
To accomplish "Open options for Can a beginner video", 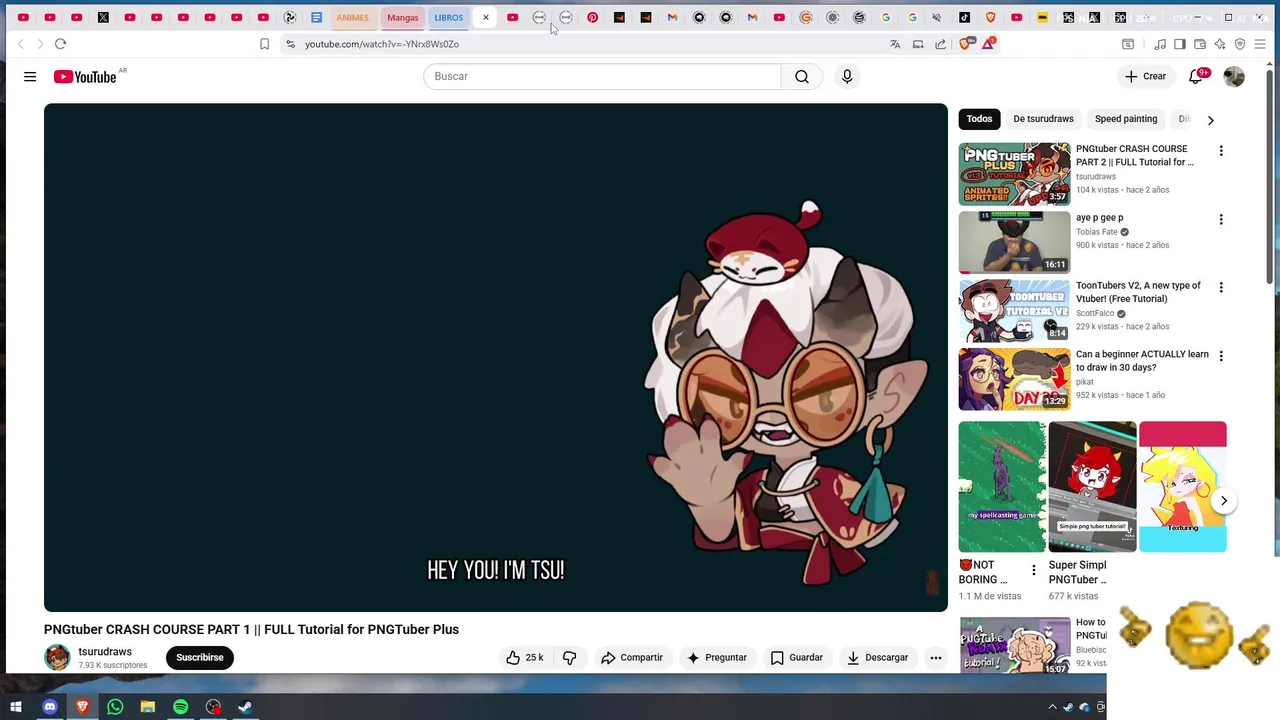I will (x=1221, y=356).
